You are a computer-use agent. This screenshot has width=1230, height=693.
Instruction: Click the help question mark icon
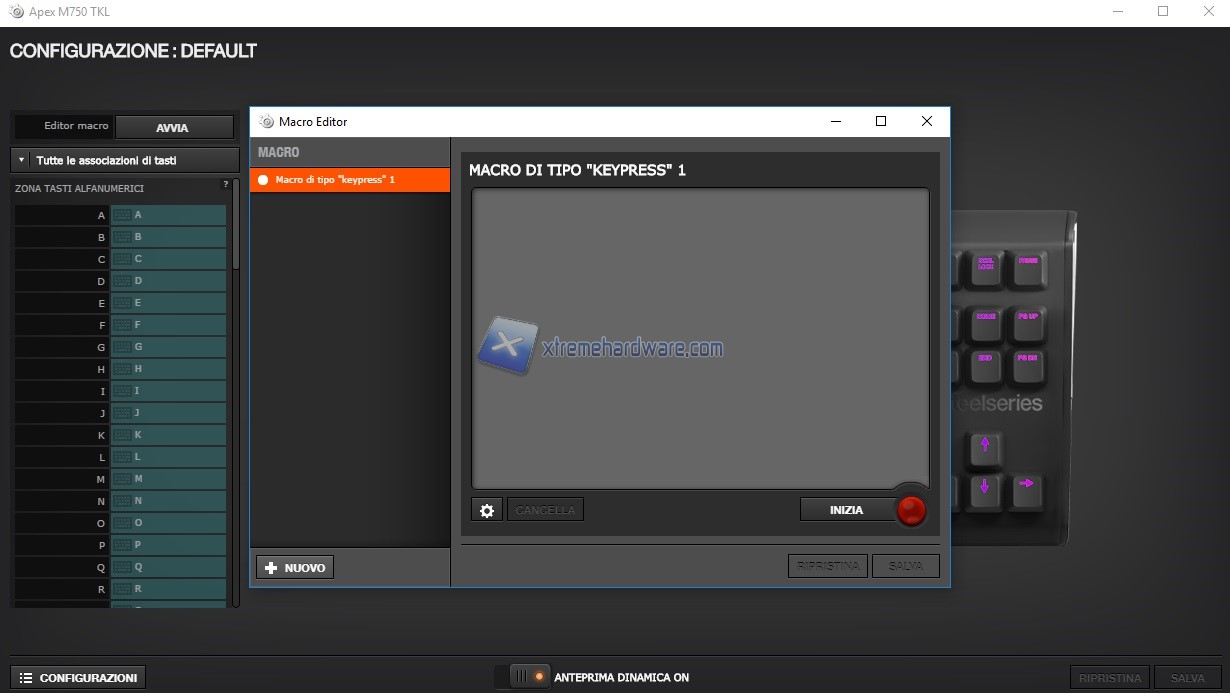point(225,185)
